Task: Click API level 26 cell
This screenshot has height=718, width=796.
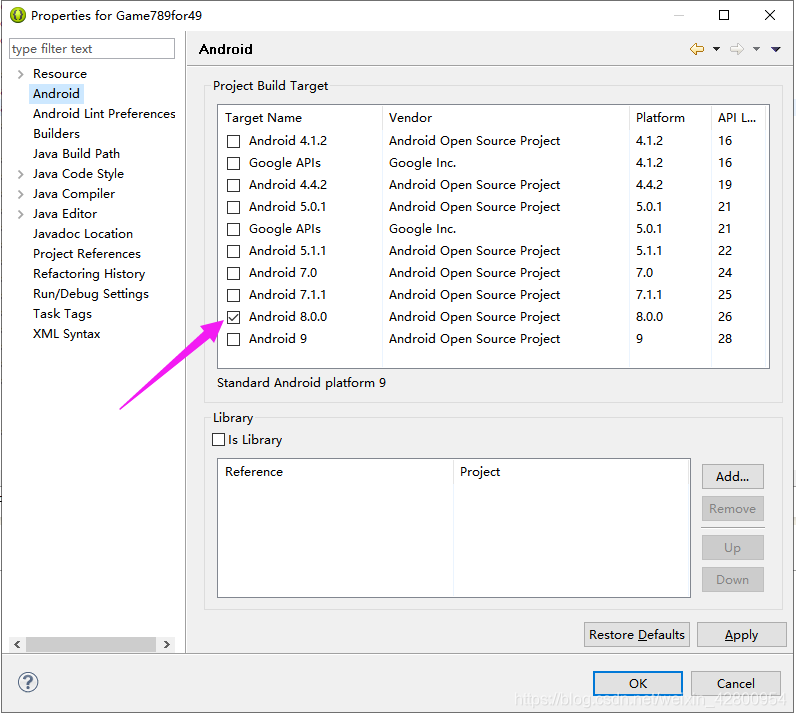Action: [x=725, y=317]
